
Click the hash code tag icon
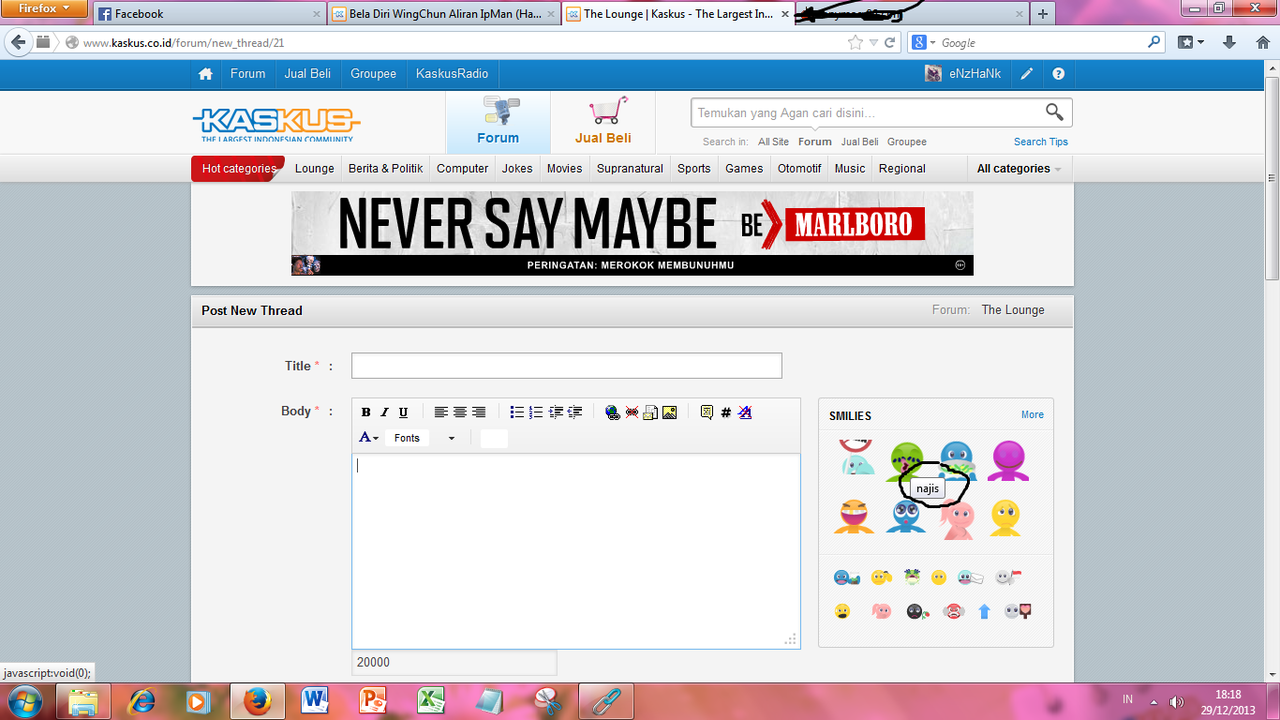point(726,412)
